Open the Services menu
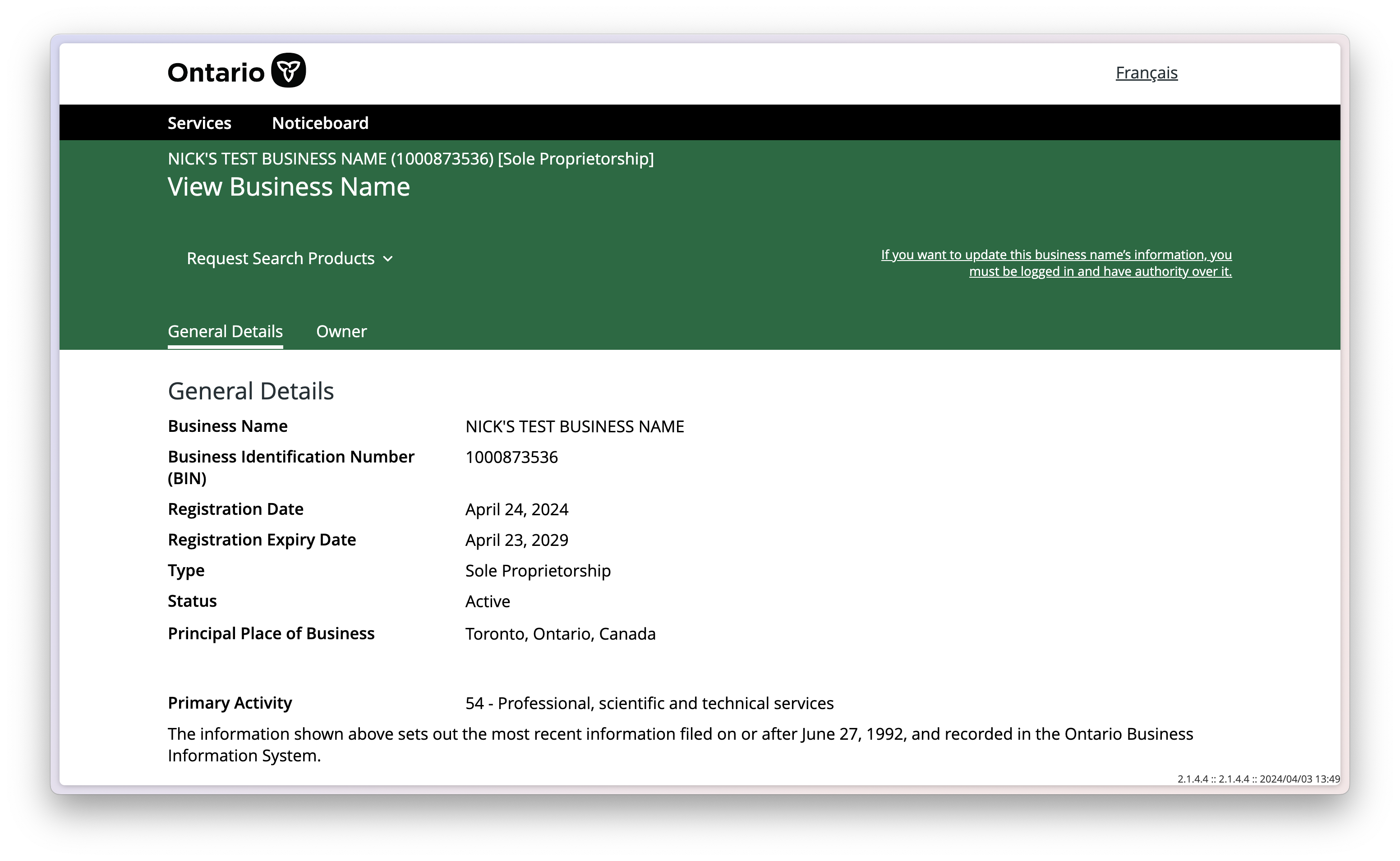 click(x=199, y=123)
